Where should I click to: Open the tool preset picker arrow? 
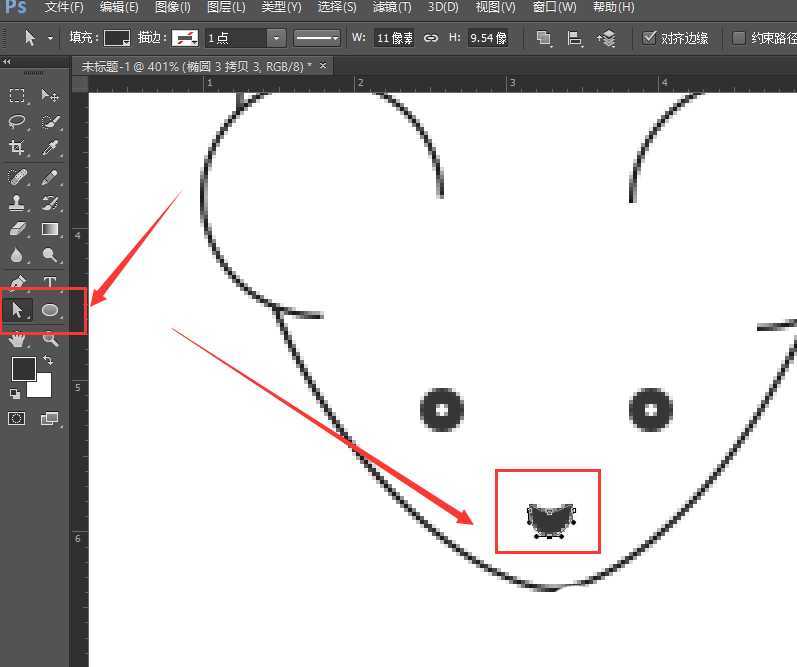coord(51,38)
